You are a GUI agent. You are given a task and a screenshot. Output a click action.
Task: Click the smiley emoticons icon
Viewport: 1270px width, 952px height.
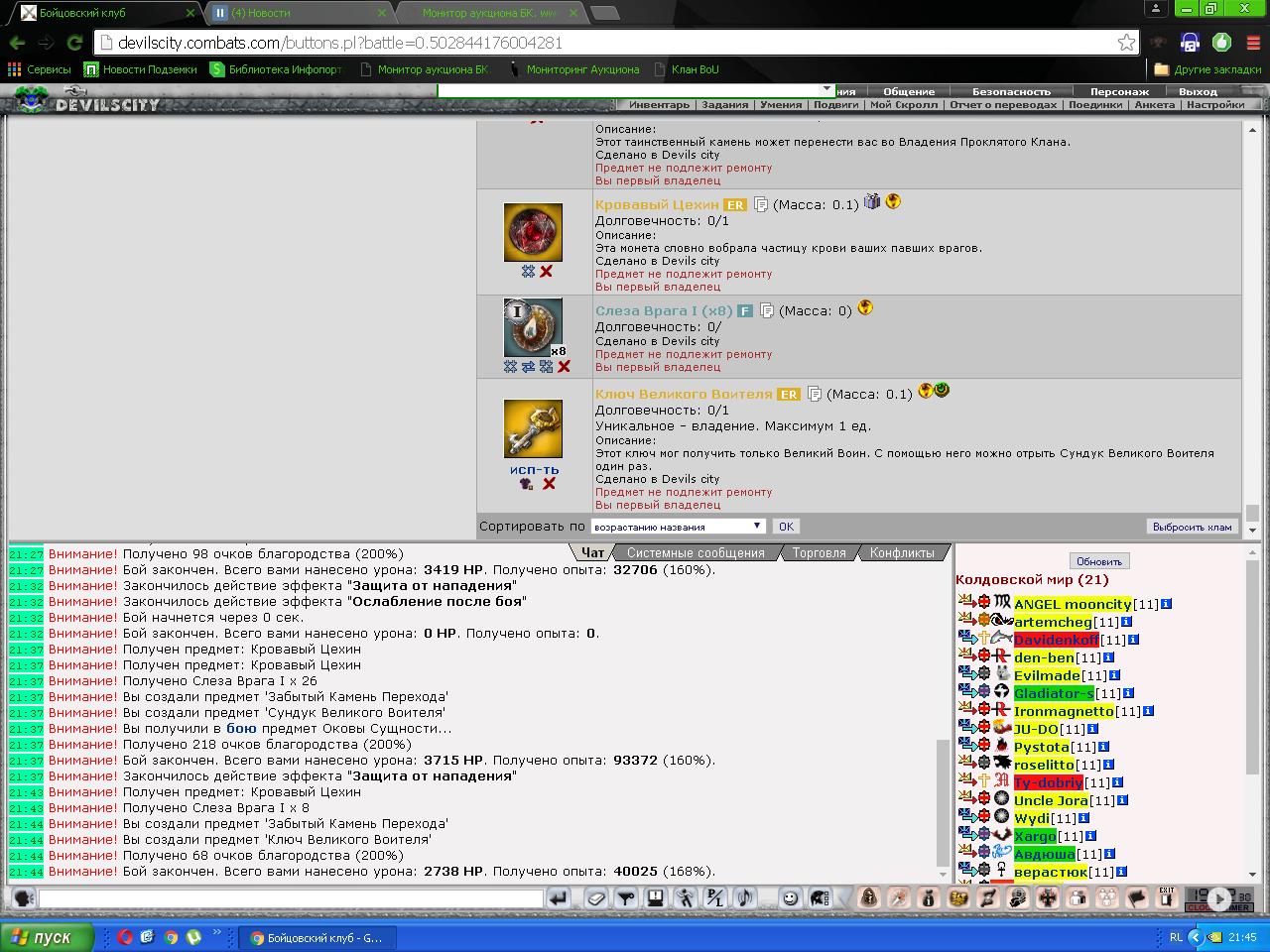pos(790,898)
